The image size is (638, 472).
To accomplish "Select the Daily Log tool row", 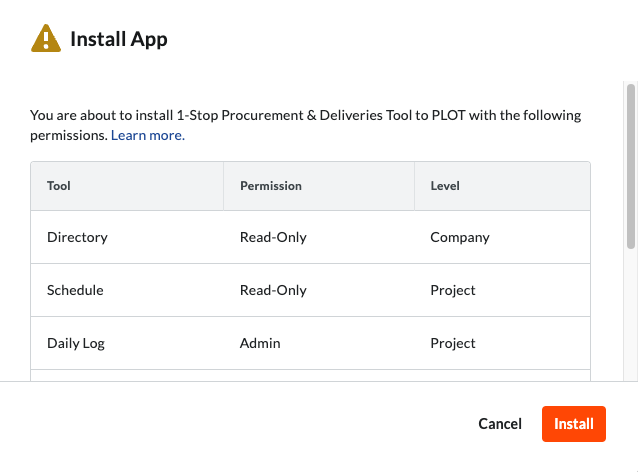I will point(76,343).
